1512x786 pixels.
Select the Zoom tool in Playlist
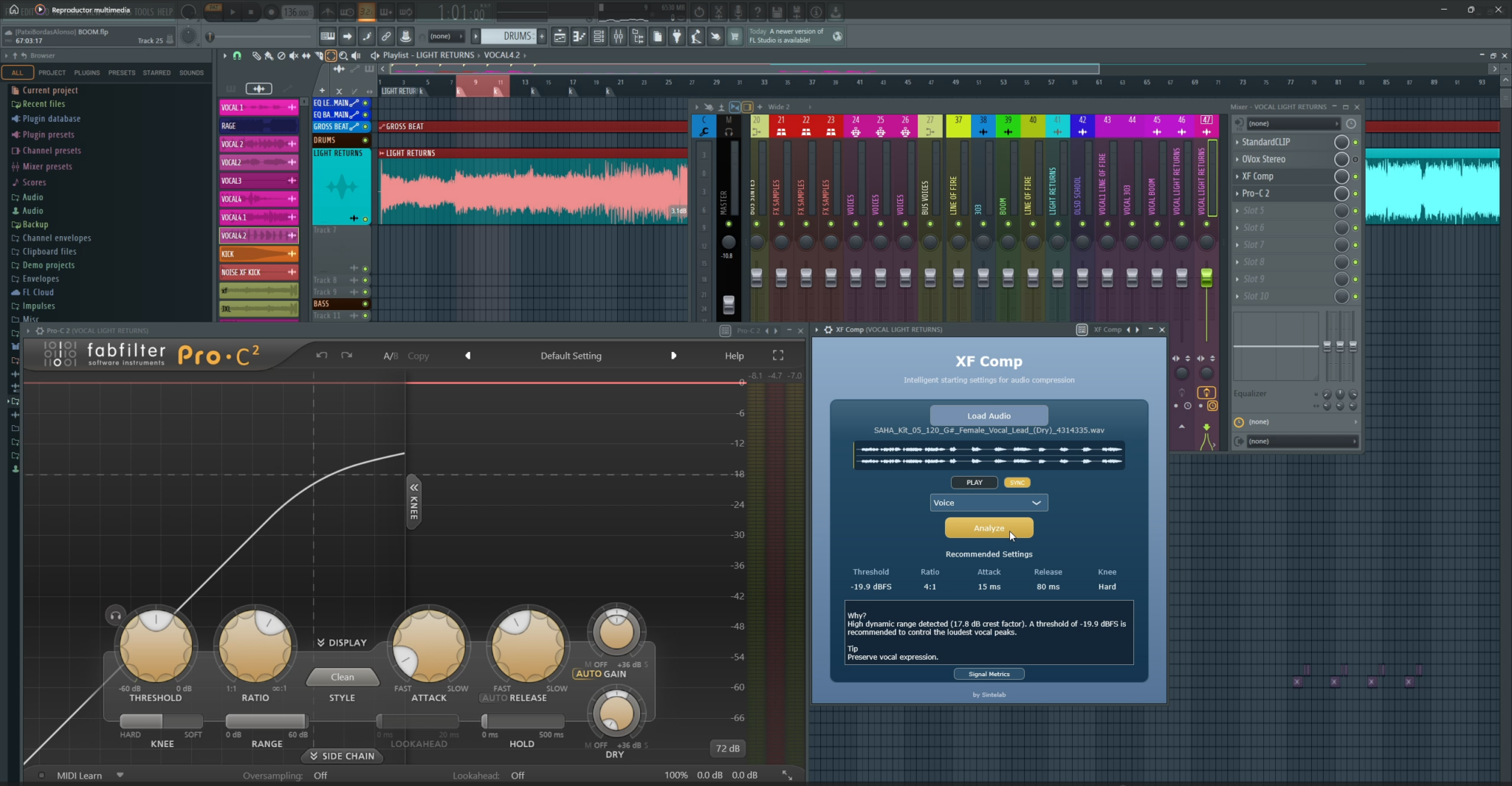[x=343, y=55]
